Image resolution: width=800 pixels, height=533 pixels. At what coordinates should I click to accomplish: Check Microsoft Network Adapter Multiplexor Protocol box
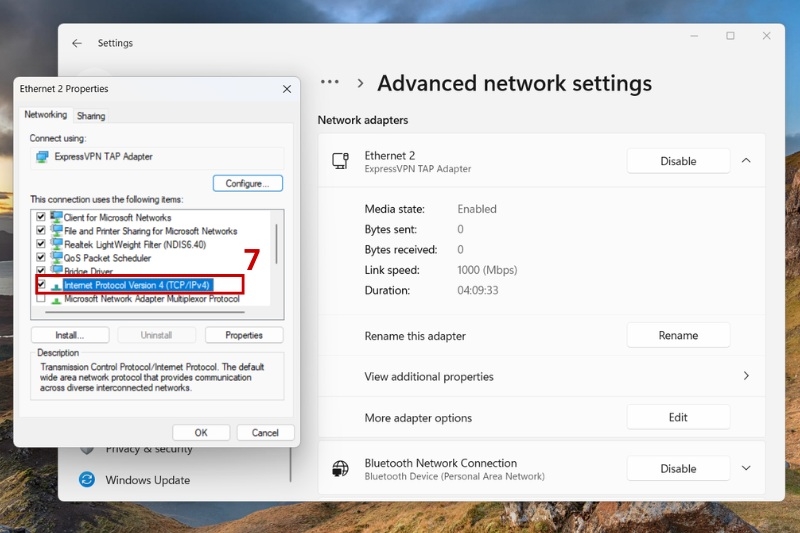(x=41, y=298)
